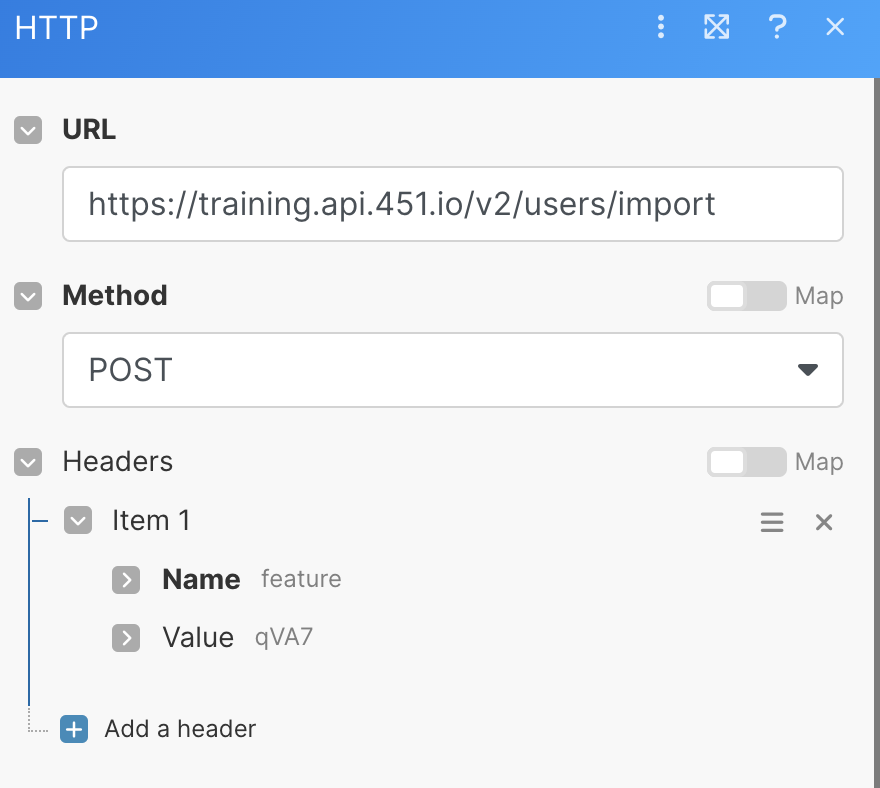Select the Item 1 label
This screenshot has width=880, height=788.
151,520
